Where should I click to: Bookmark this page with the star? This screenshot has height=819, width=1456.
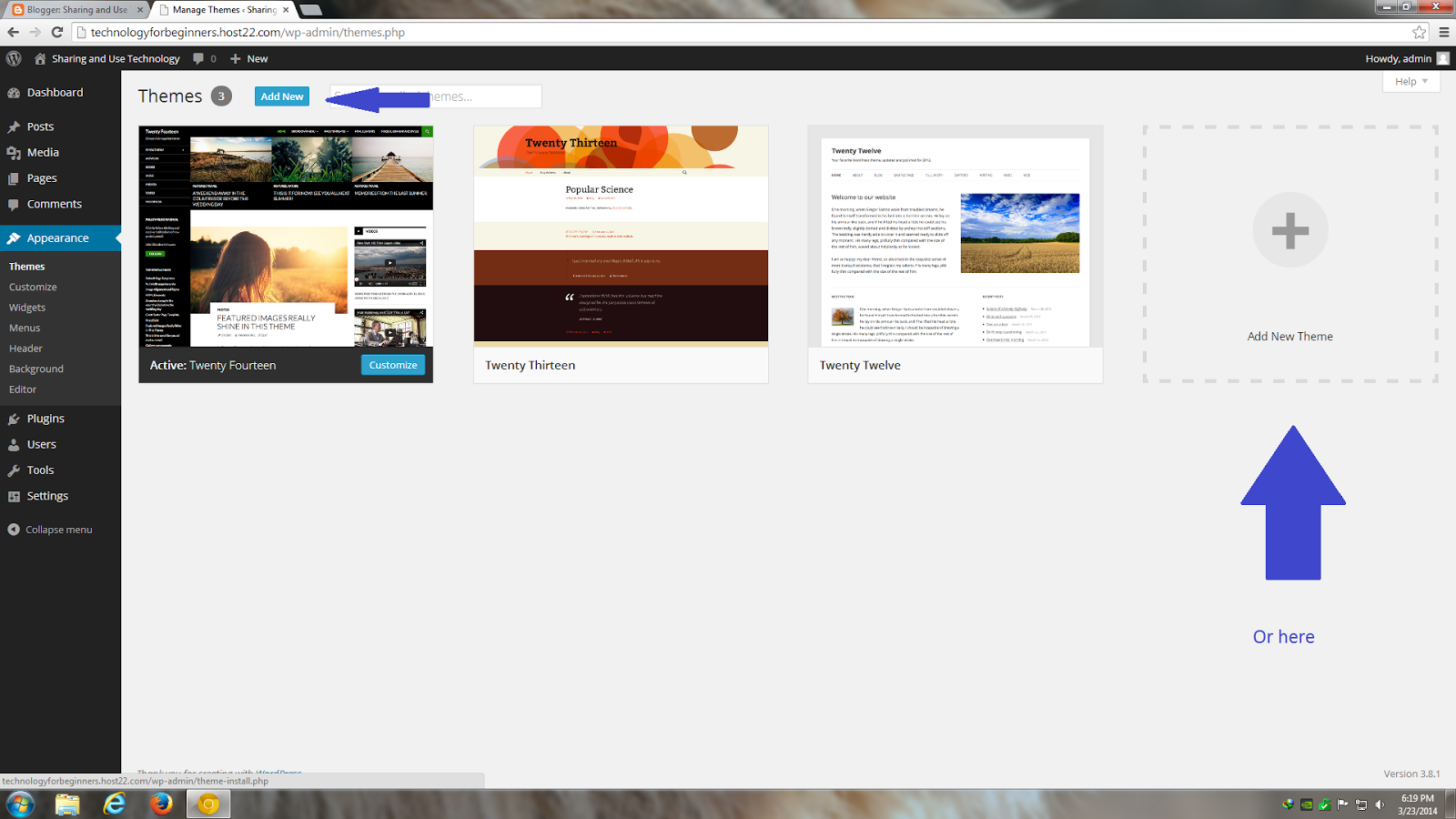1420,32
